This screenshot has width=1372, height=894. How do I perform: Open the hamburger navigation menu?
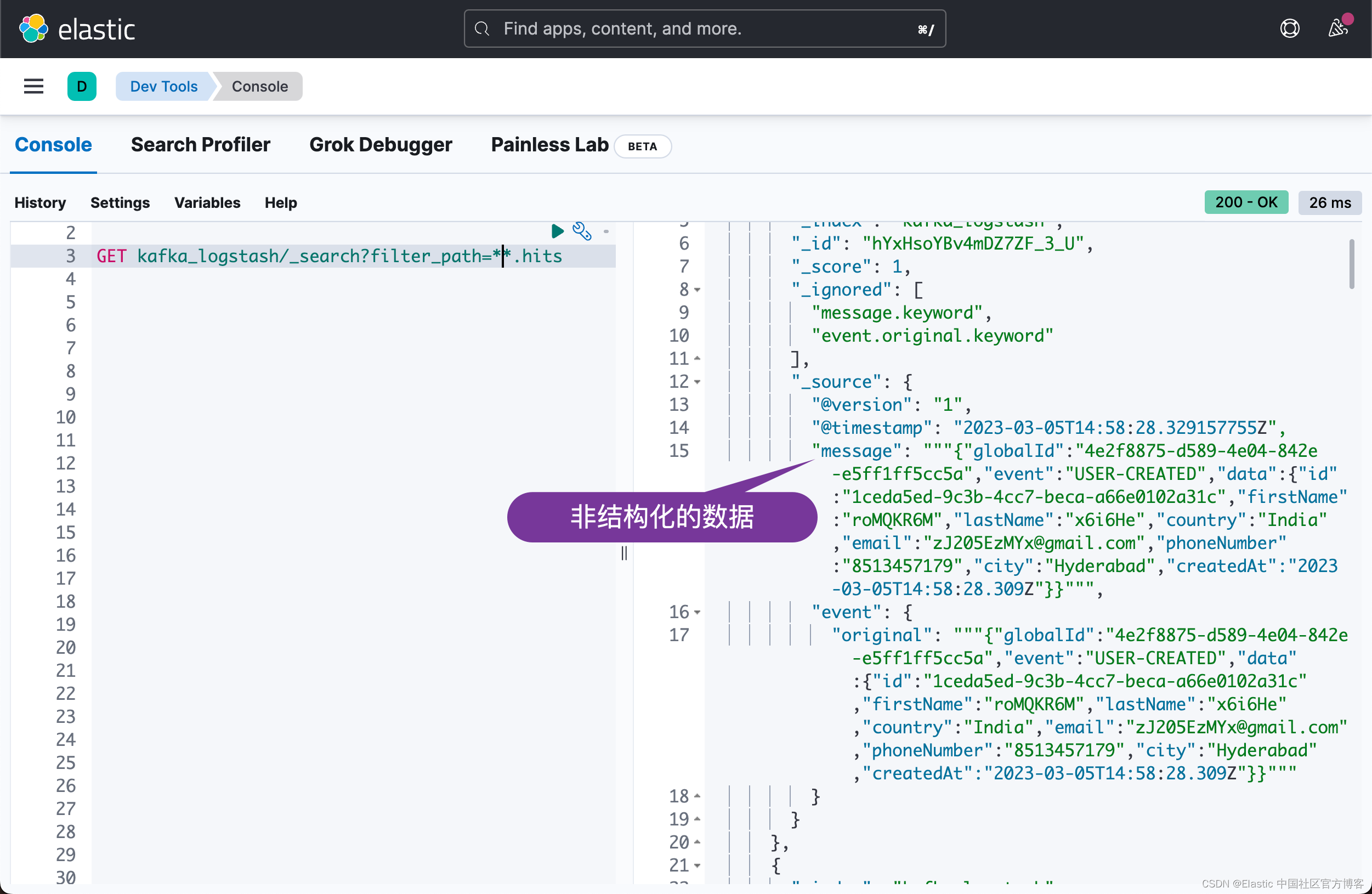[x=33, y=87]
